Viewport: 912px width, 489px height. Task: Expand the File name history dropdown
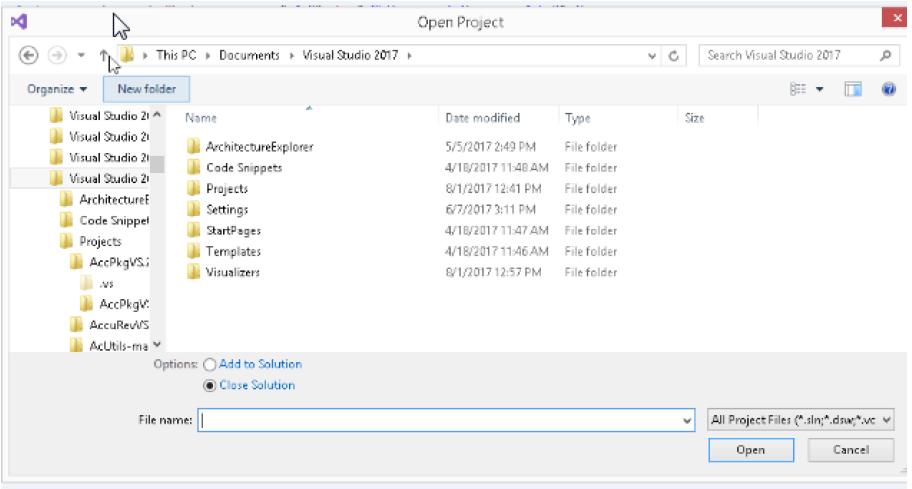pyautogui.click(x=686, y=421)
